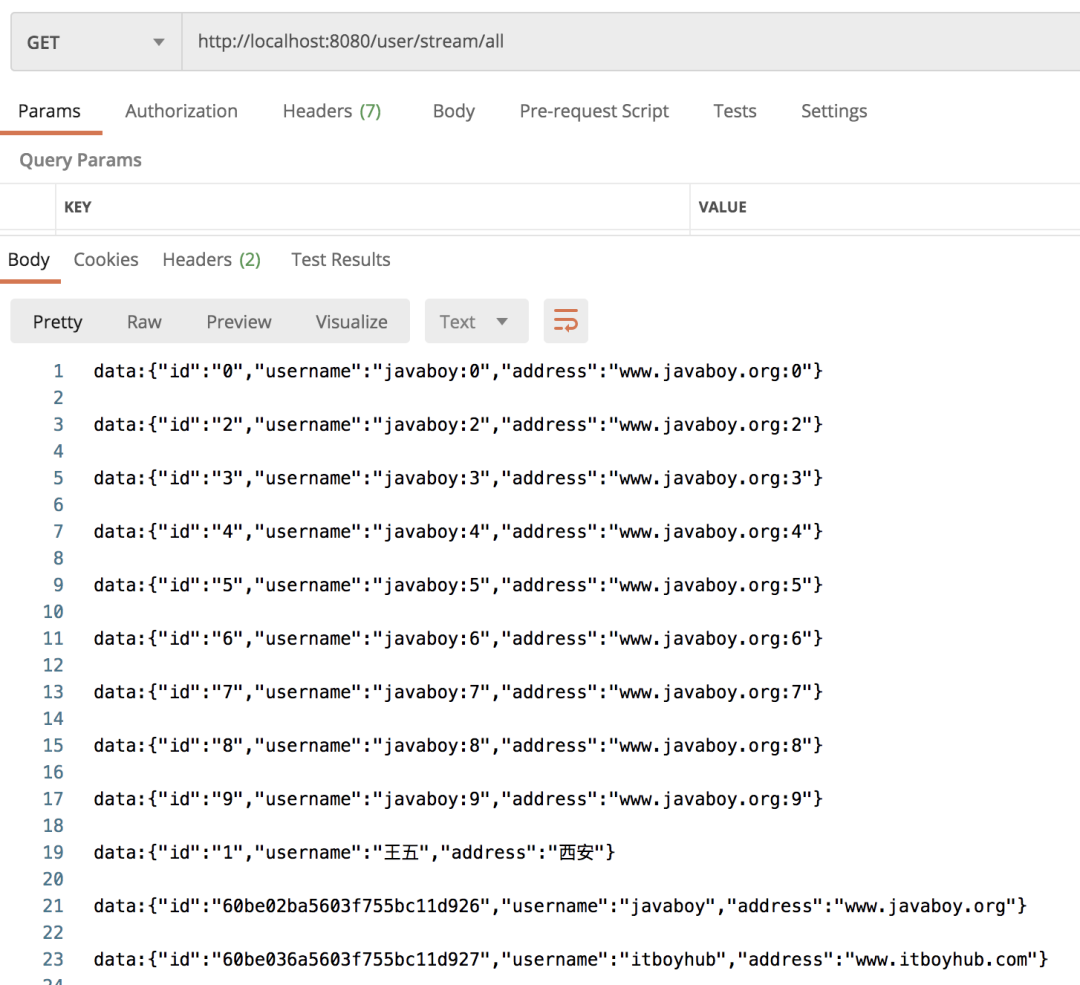Switch to the Authorization tab
1080x985 pixels.
tap(181, 111)
